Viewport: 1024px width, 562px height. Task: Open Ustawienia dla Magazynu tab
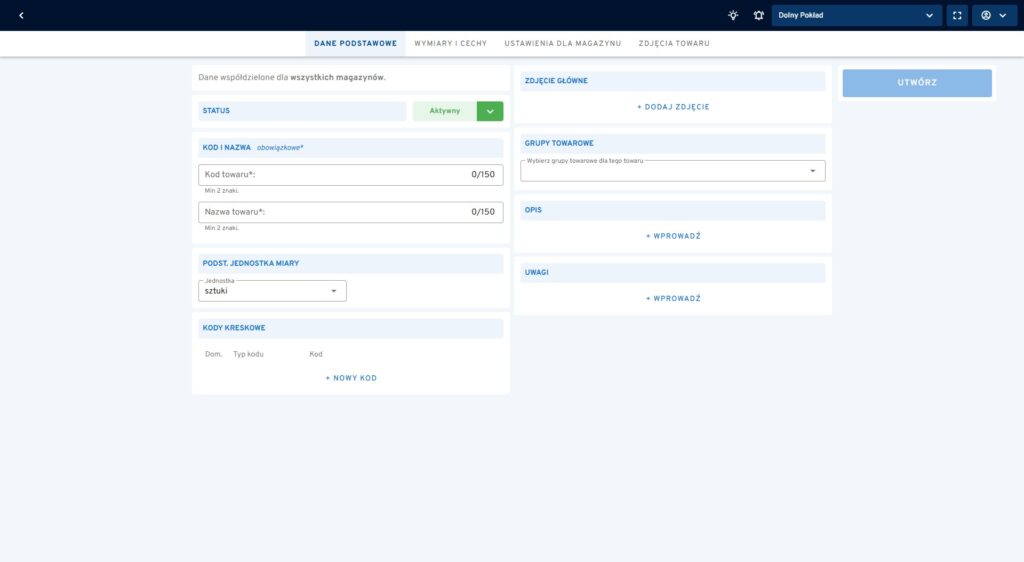pos(562,44)
